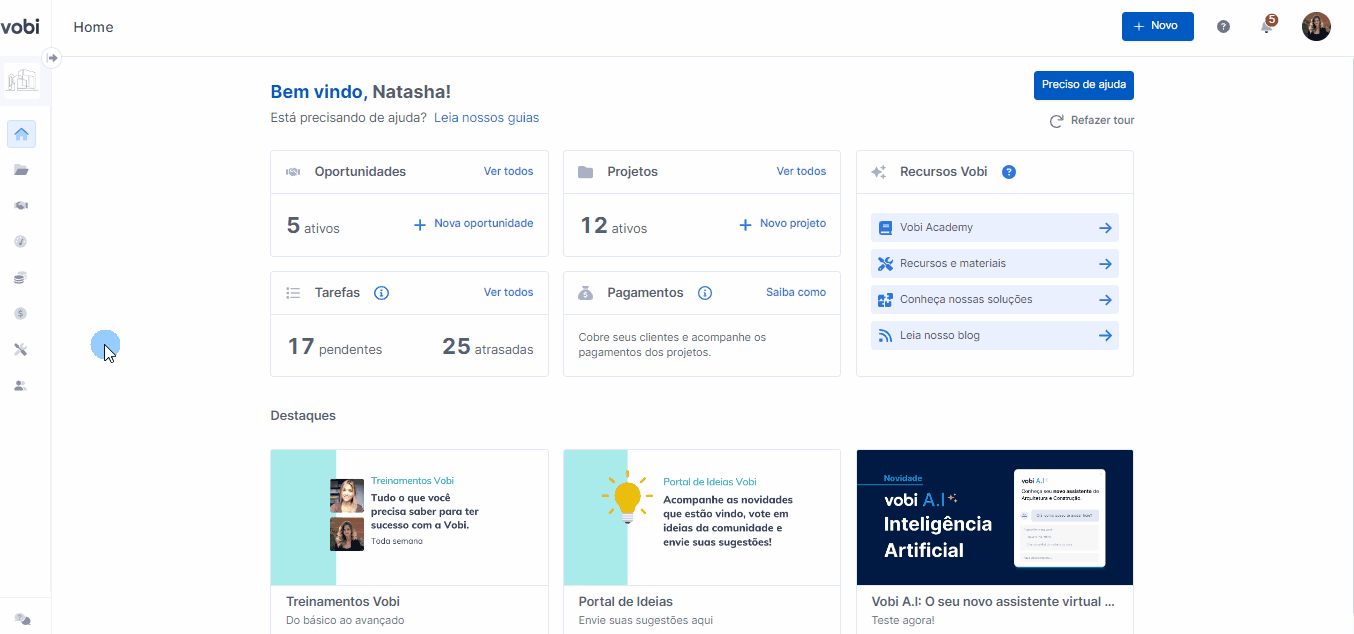Open Recursos e materiais row

(995, 264)
